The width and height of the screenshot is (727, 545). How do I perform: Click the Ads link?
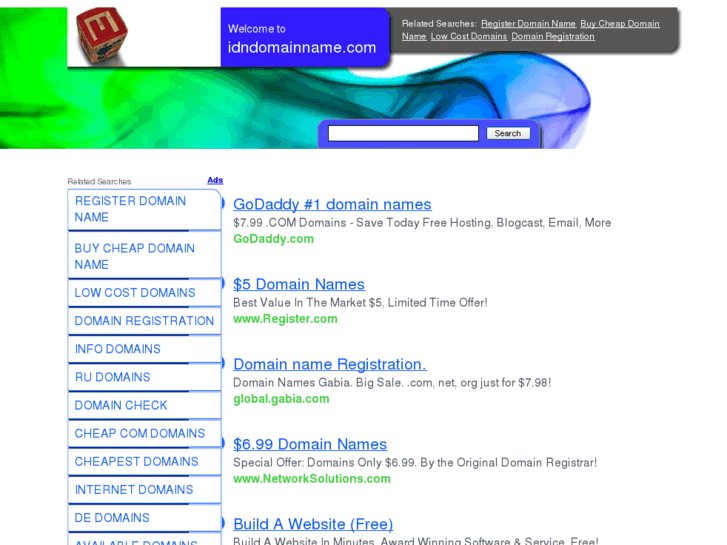215,180
